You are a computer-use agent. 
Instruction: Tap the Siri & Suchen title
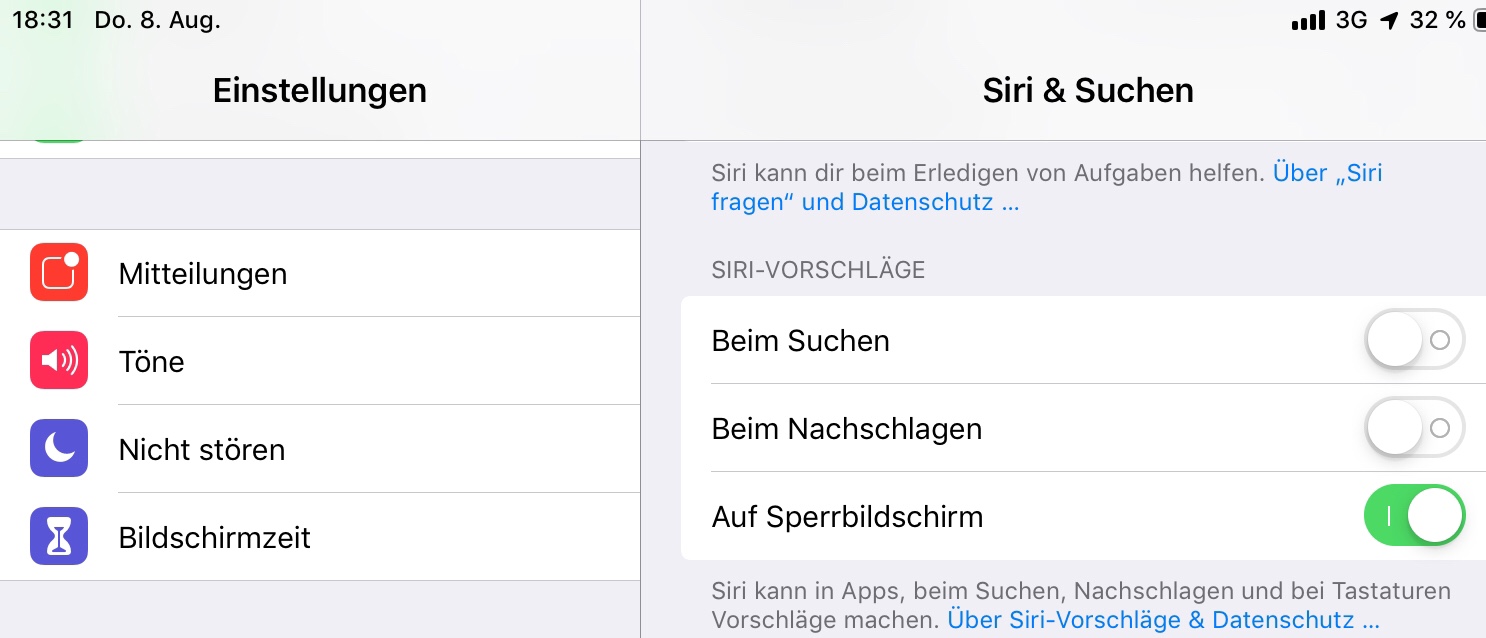pyautogui.click(x=1088, y=91)
